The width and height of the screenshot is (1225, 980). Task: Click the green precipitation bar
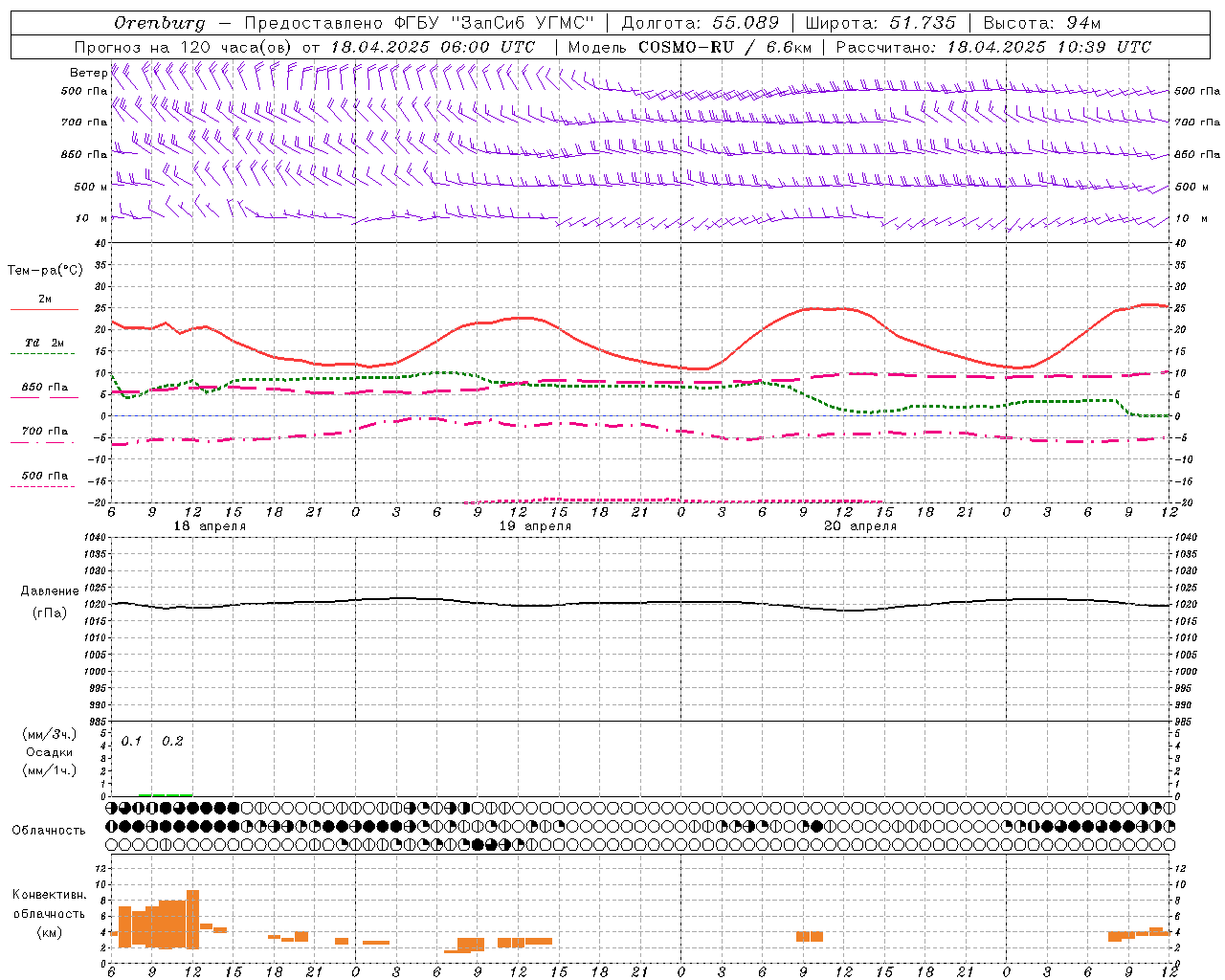point(166,794)
